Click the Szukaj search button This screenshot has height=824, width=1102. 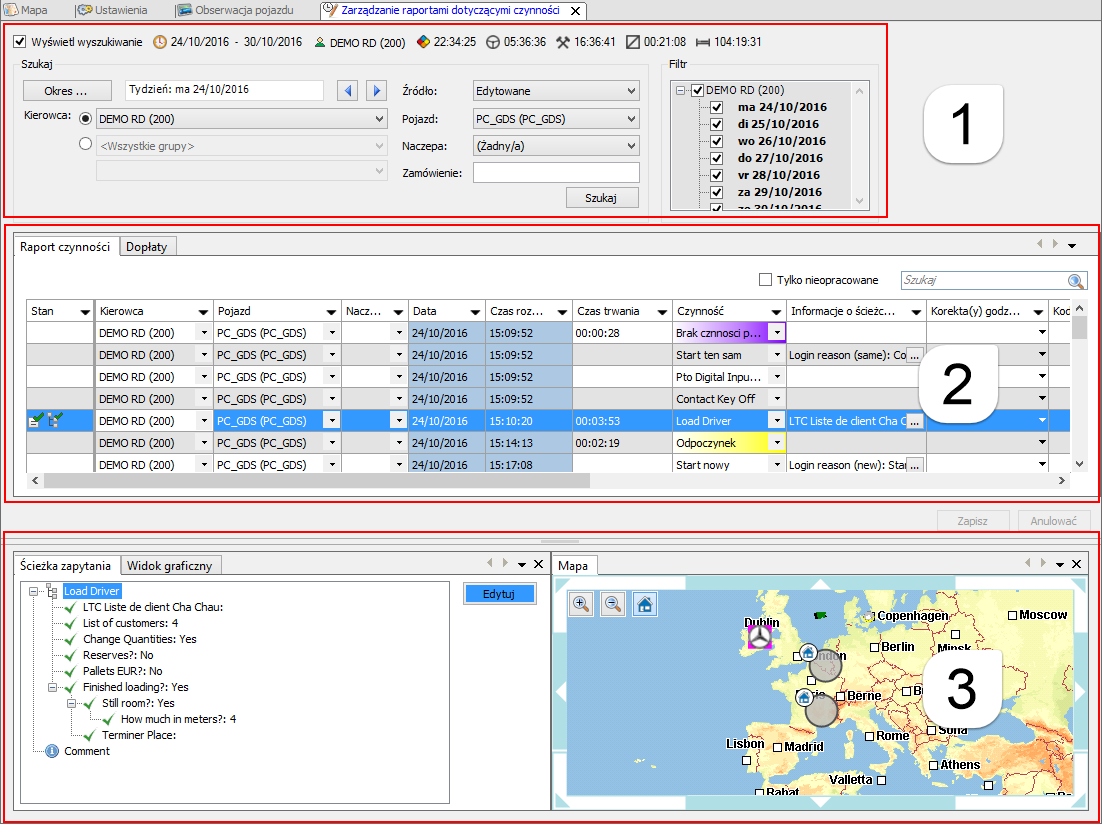coord(601,197)
